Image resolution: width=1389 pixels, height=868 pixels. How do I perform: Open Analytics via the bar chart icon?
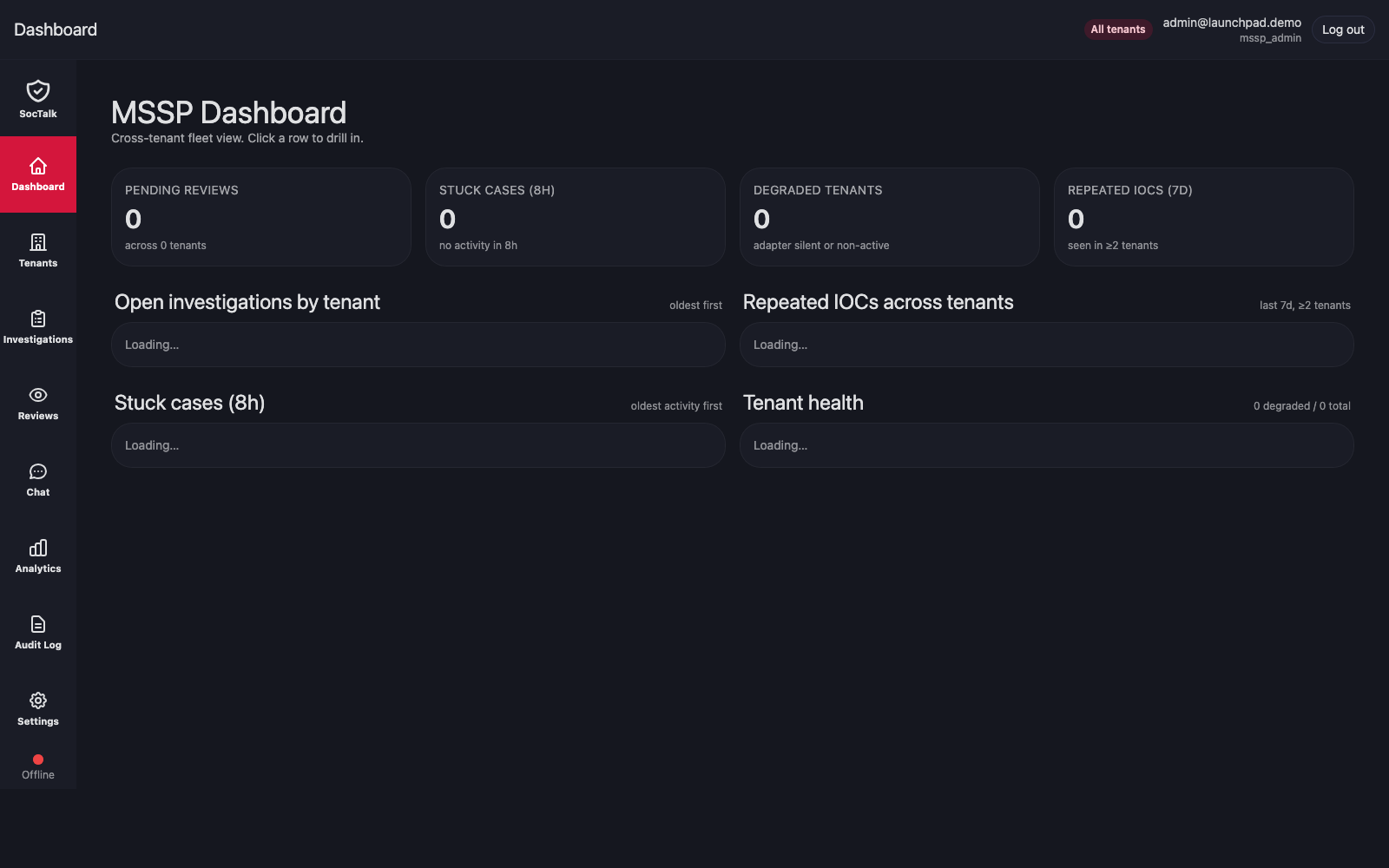(x=38, y=548)
